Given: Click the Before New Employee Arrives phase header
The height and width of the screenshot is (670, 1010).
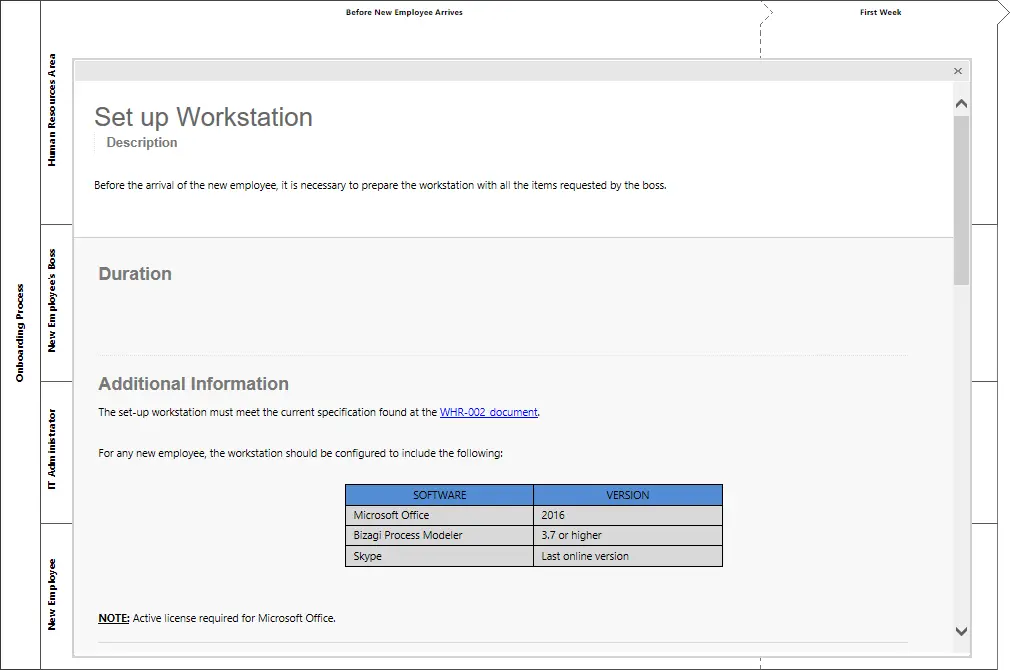Looking at the screenshot, I should tap(404, 12).
